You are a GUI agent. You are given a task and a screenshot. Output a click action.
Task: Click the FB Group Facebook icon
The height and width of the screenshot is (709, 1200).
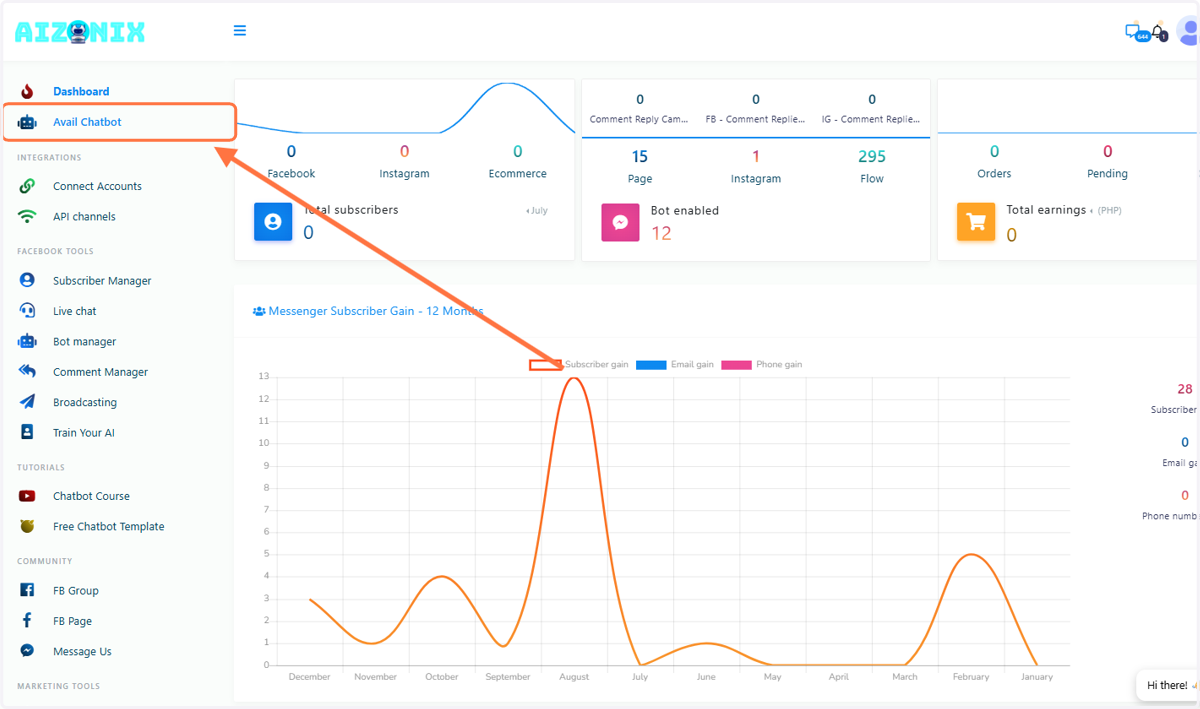coord(27,591)
